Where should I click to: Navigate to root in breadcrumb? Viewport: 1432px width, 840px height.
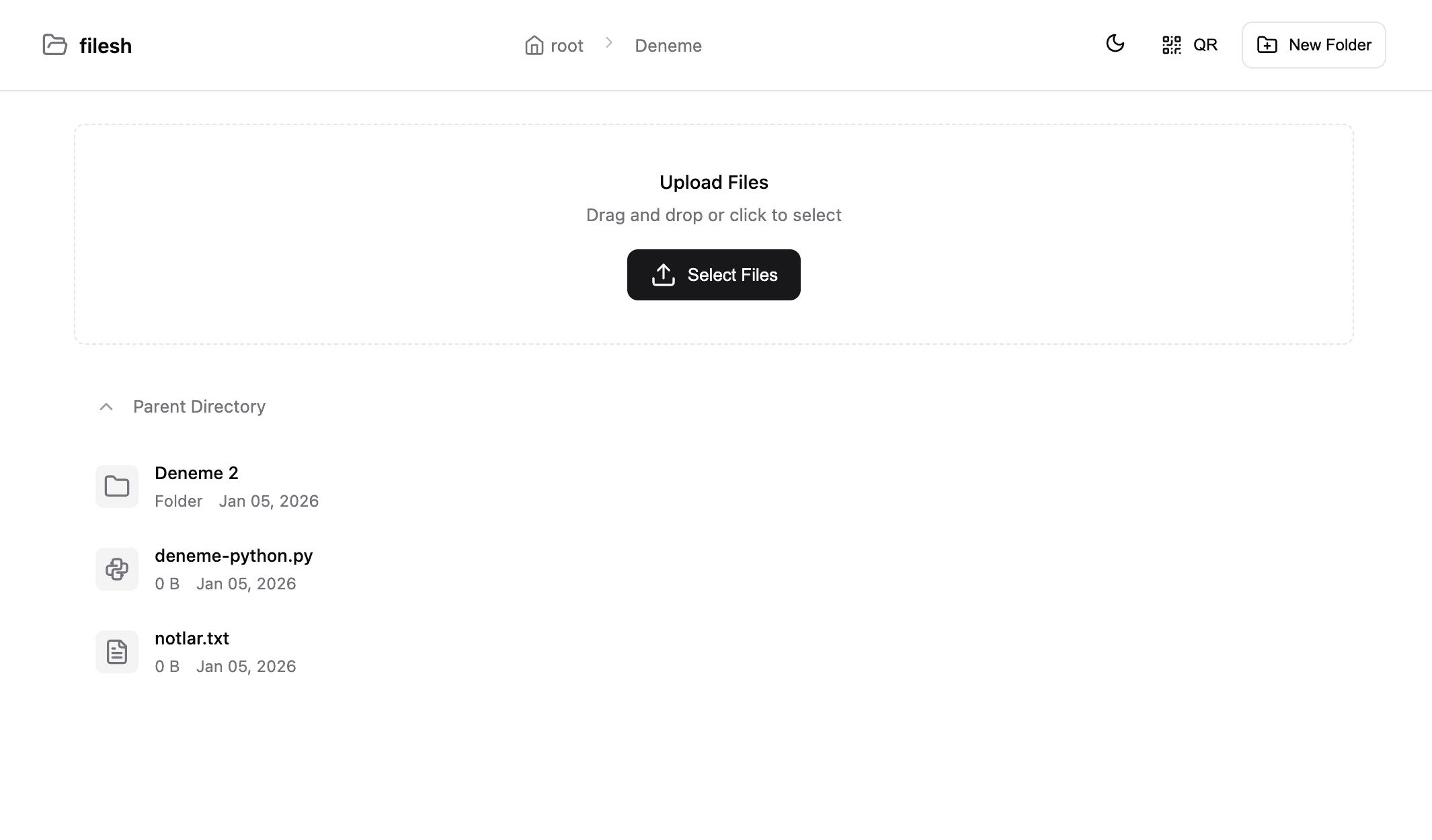567,46
